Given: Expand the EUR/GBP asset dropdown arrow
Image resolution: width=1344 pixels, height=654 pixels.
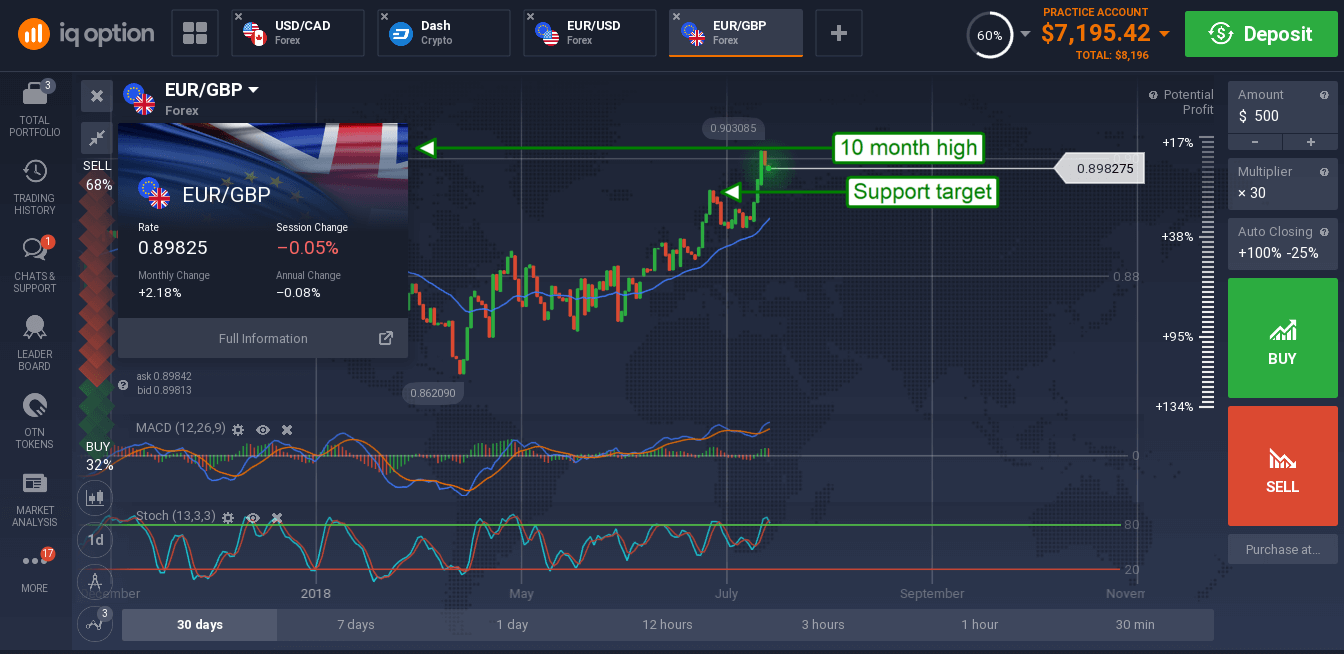Looking at the screenshot, I should point(253,90).
